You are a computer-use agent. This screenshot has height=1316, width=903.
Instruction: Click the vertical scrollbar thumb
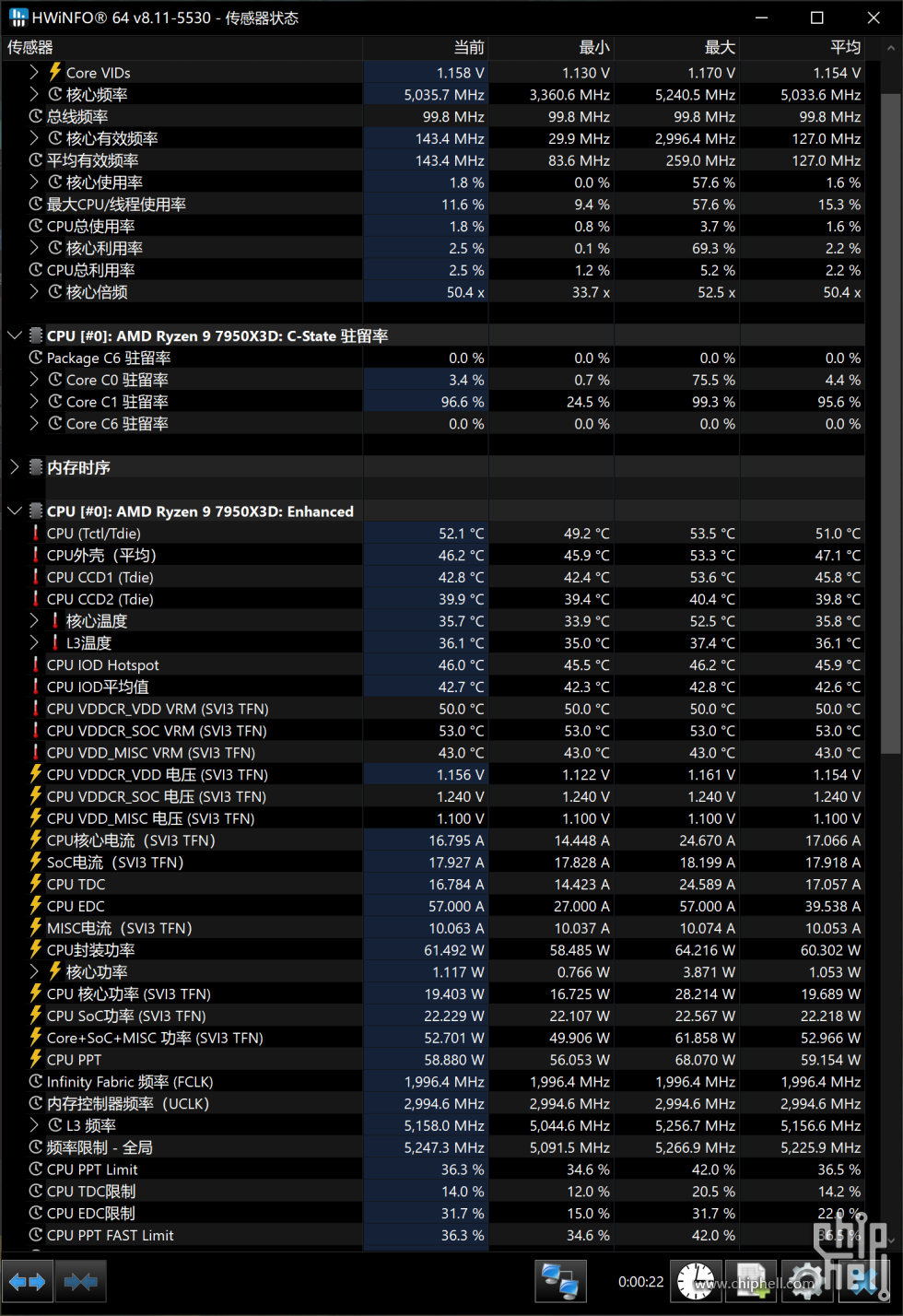(x=890, y=424)
